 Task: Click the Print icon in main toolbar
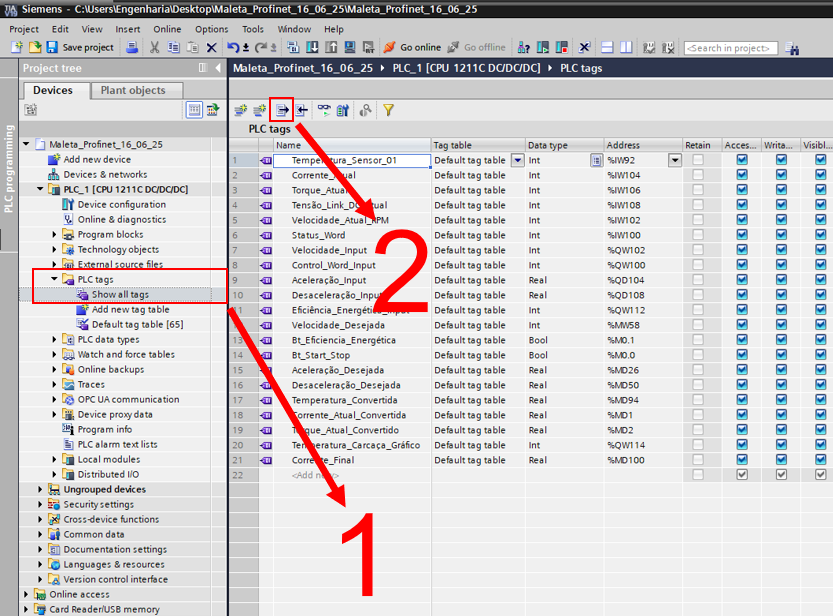(x=134, y=47)
